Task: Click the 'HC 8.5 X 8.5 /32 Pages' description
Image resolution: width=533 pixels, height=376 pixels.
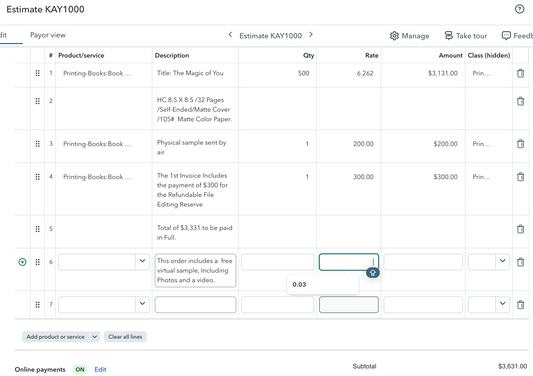Action: click(x=194, y=109)
